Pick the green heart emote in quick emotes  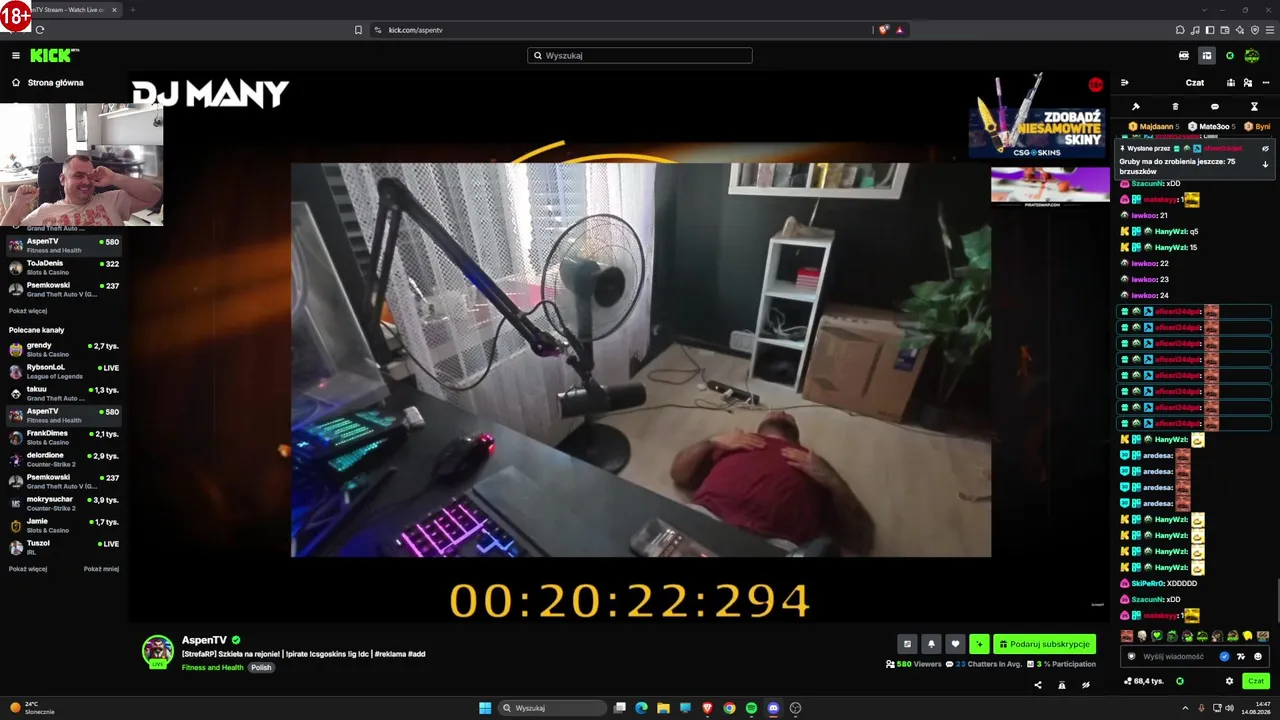tap(1157, 636)
